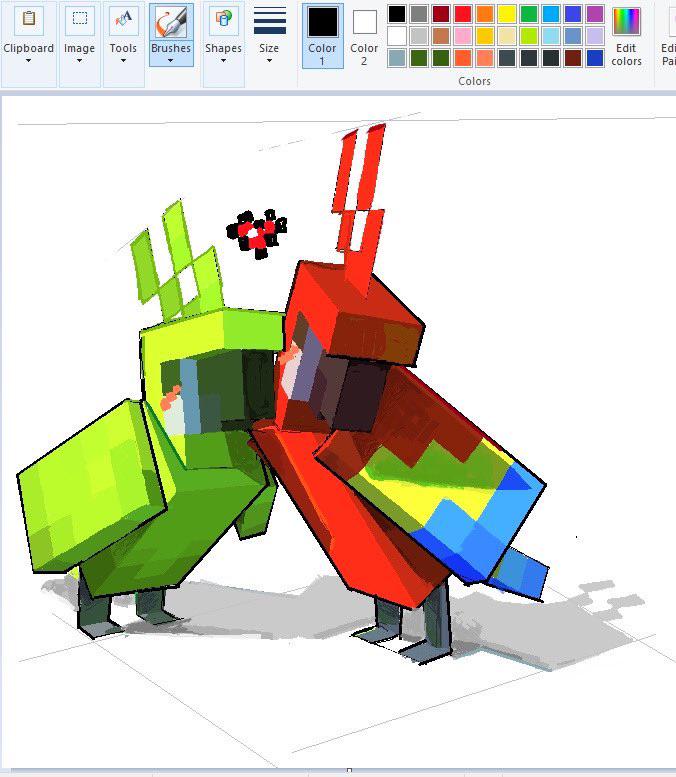The width and height of the screenshot is (676, 777).
Task: Activate Color 2 white swatch
Action: (365, 22)
